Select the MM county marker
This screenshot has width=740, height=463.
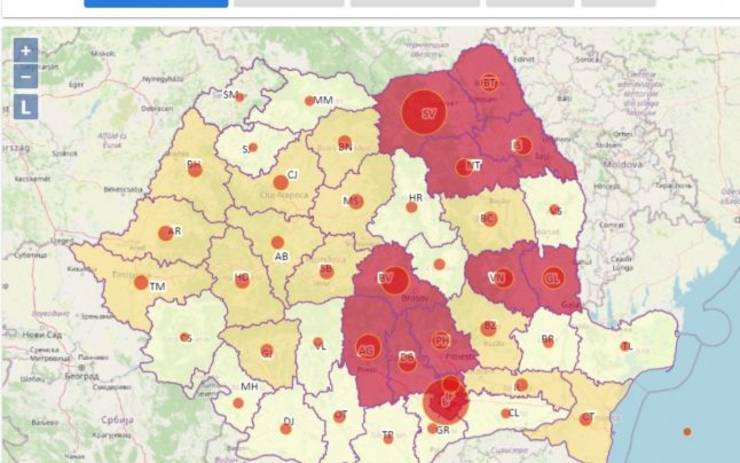310,101
